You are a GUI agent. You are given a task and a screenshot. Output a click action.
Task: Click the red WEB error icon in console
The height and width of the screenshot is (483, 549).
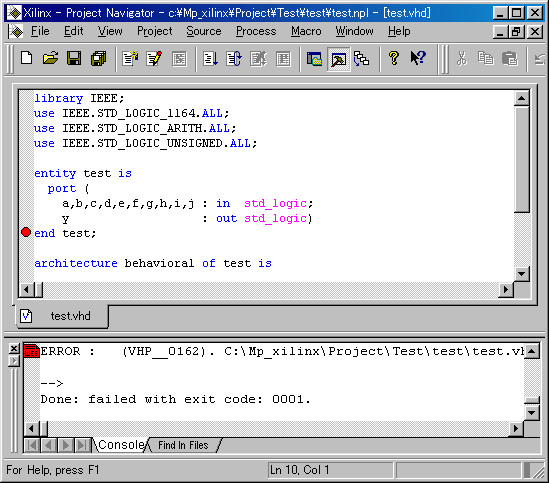[32, 351]
